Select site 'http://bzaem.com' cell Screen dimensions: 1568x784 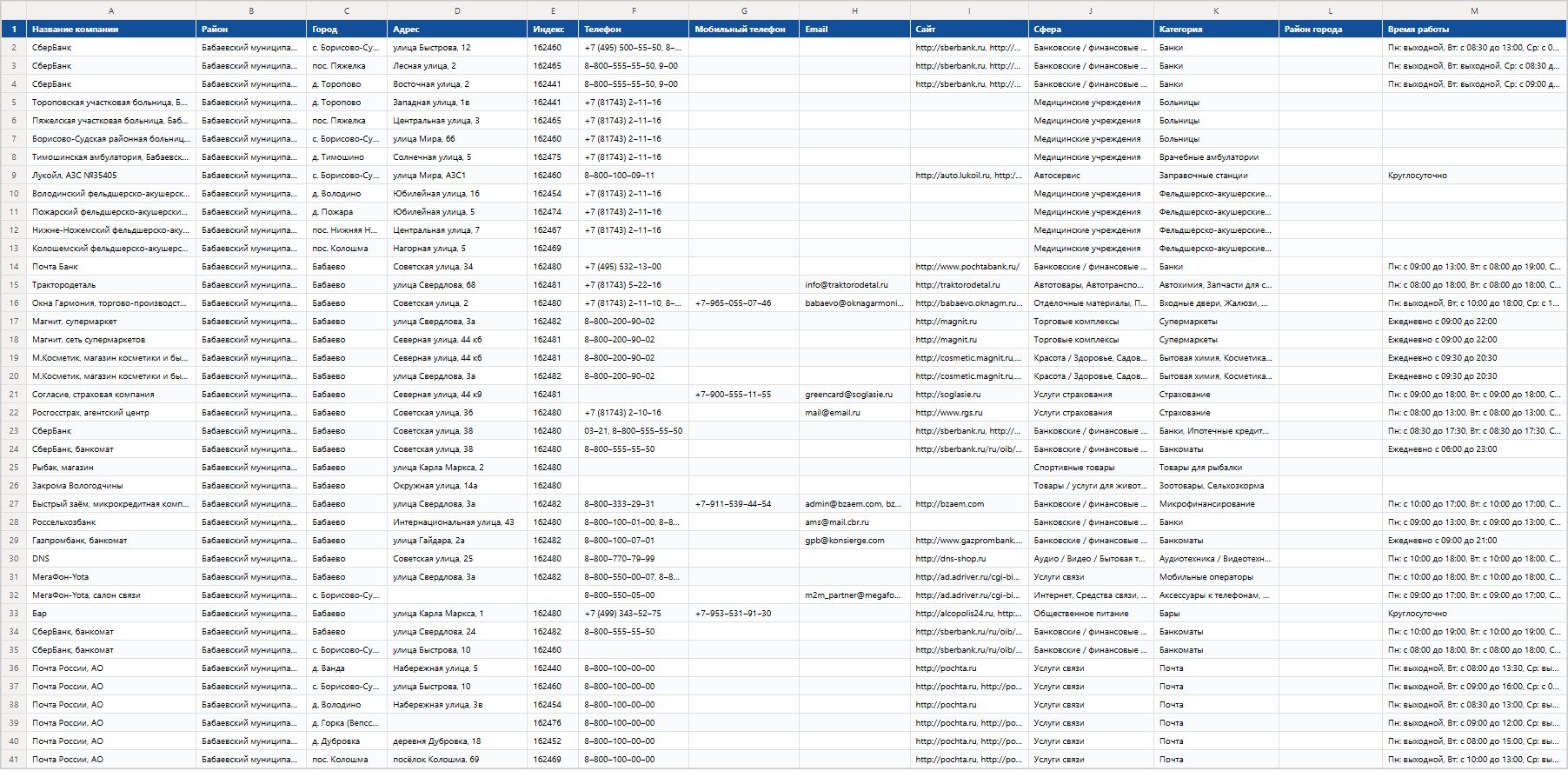tap(969, 504)
